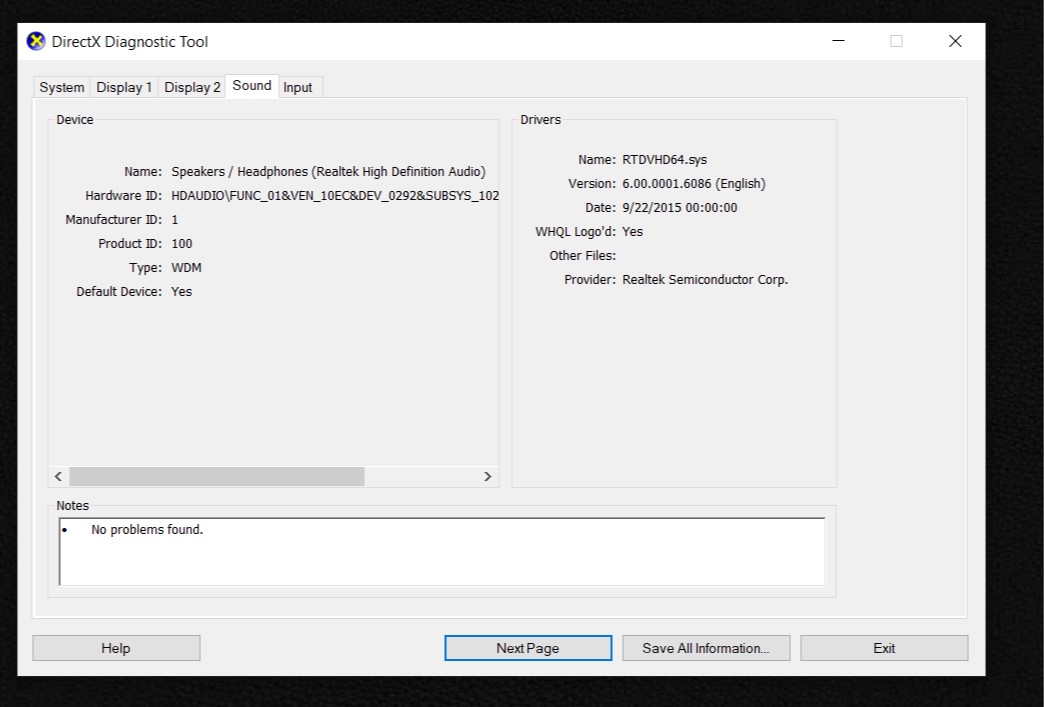
Task: Click the Exit button
Action: click(x=884, y=648)
